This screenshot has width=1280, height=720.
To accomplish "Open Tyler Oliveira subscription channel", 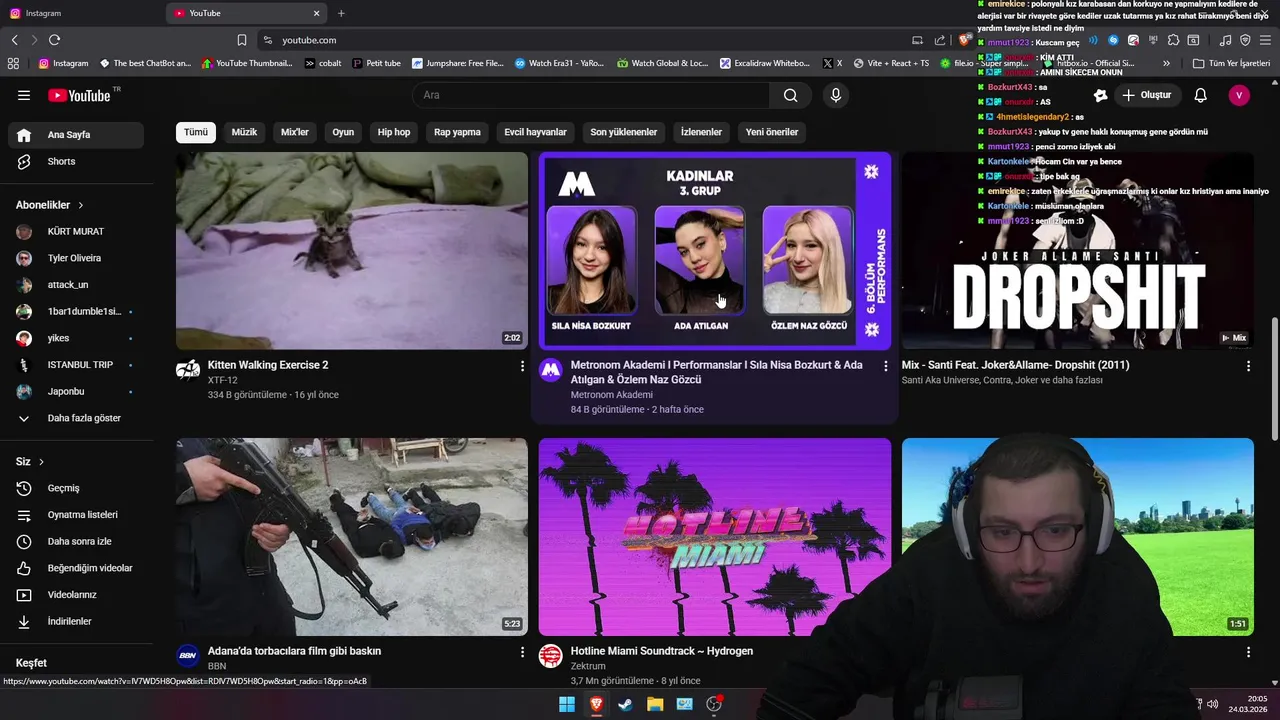I will pos(77,258).
